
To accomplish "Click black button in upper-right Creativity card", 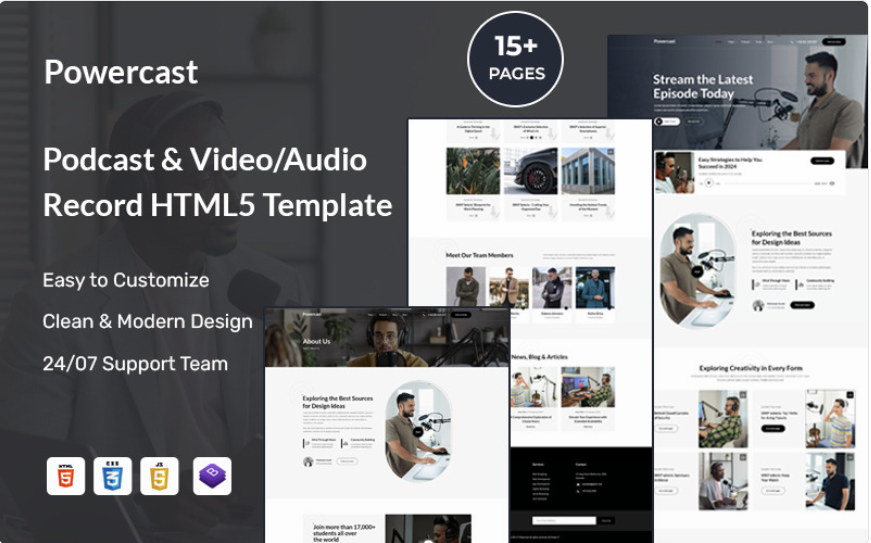I will coord(773,429).
